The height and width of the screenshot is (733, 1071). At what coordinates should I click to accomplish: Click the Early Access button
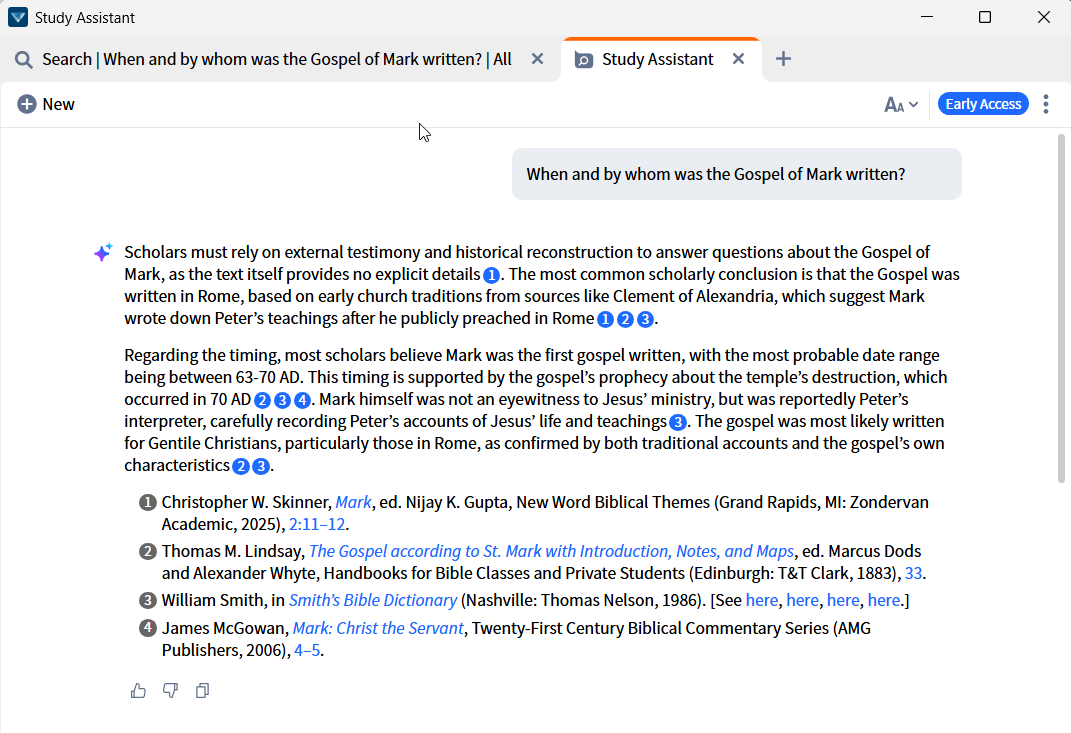click(983, 104)
